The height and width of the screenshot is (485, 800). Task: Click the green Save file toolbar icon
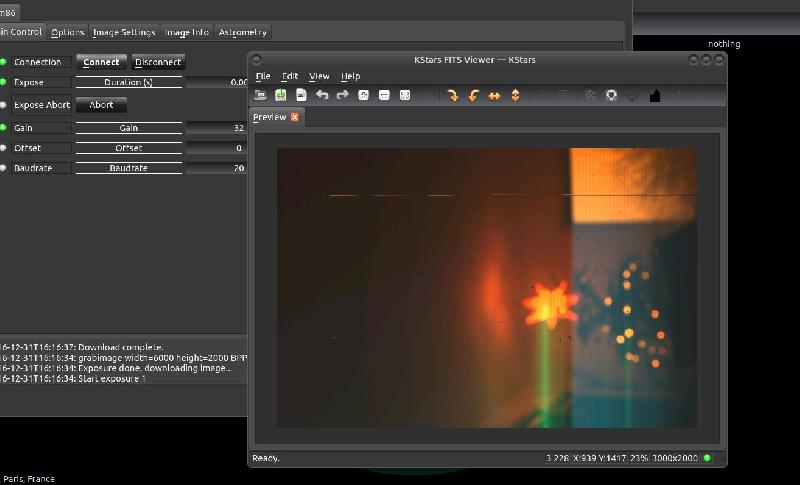(281, 95)
